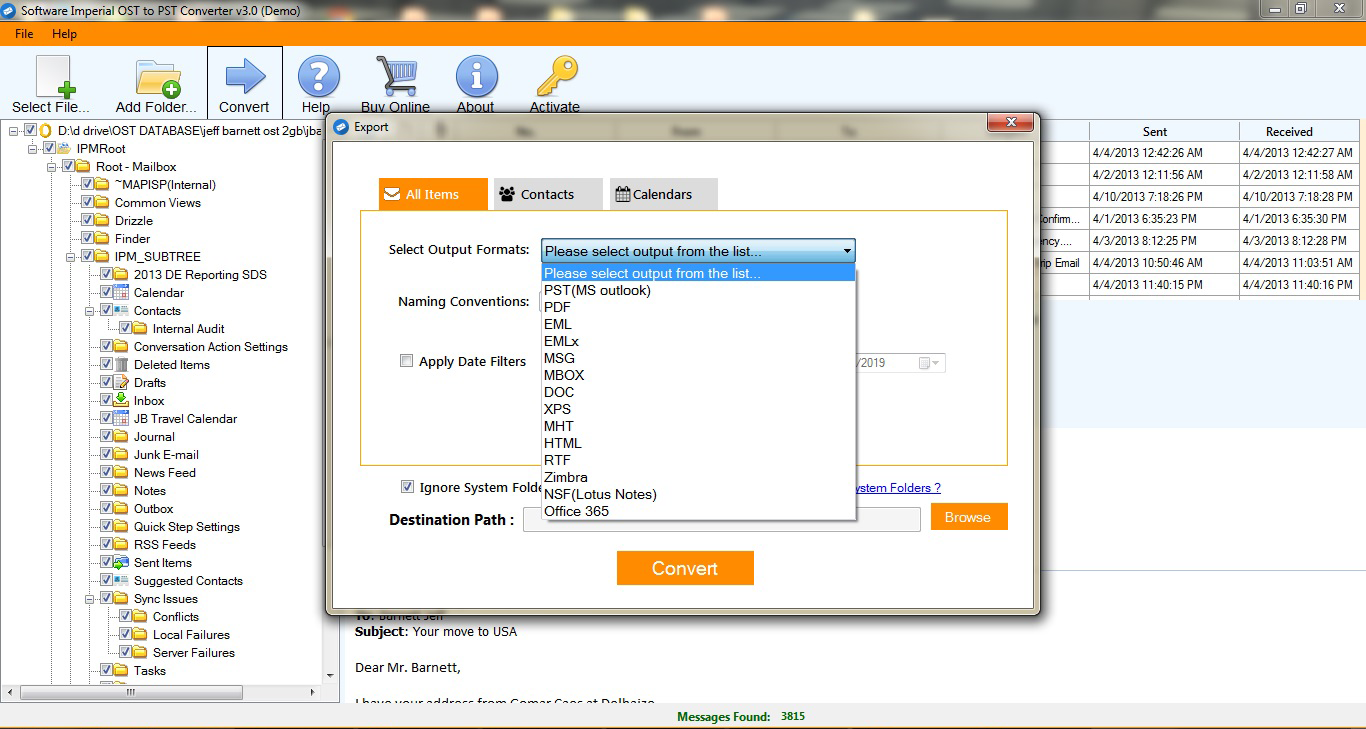Open the File menu
This screenshot has height=729, width=1366.
coord(24,33)
